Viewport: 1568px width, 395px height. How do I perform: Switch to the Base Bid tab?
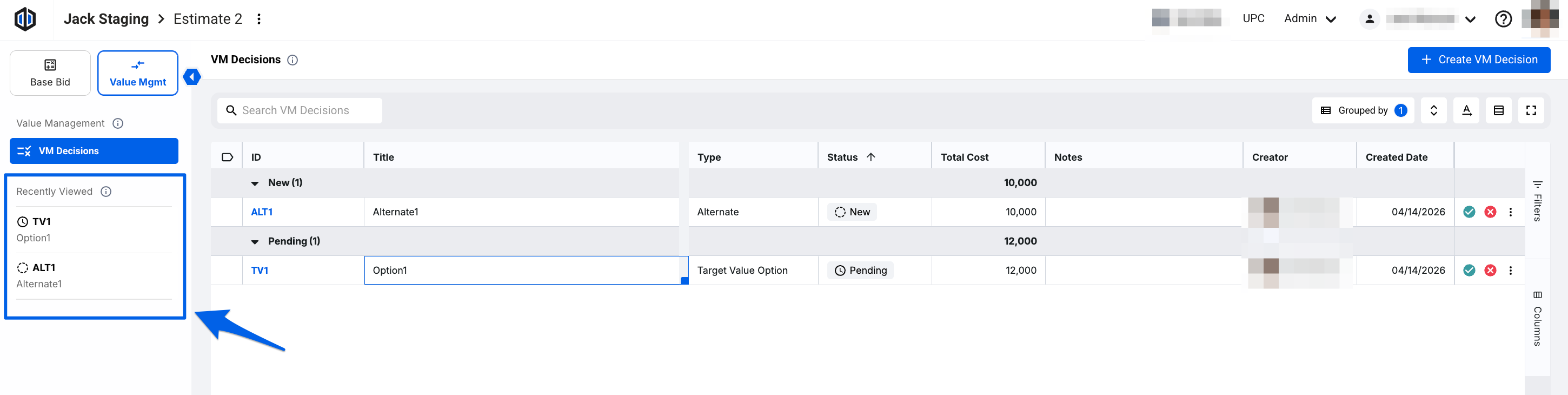click(50, 73)
